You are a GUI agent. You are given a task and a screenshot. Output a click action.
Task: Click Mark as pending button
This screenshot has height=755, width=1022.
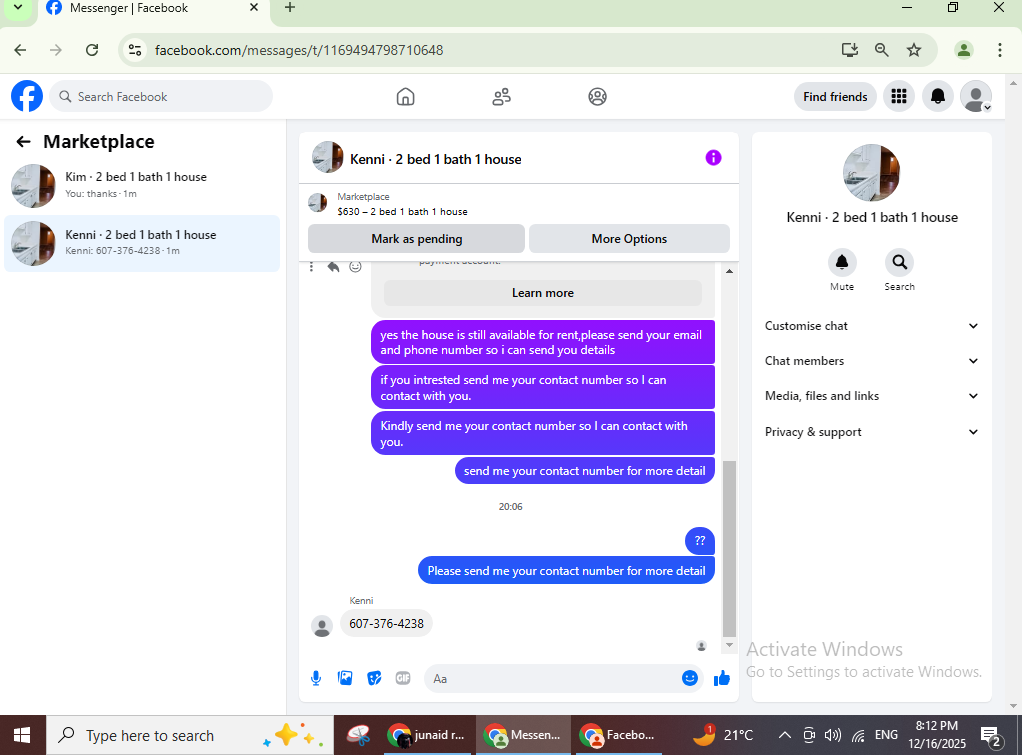click(x=416, y=239)
